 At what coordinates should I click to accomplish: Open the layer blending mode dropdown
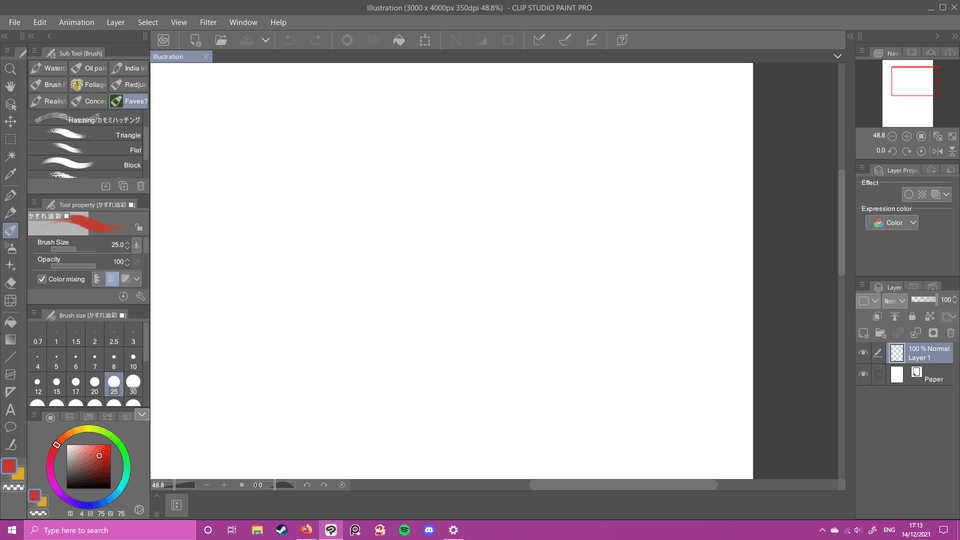(x=894, y=301)
